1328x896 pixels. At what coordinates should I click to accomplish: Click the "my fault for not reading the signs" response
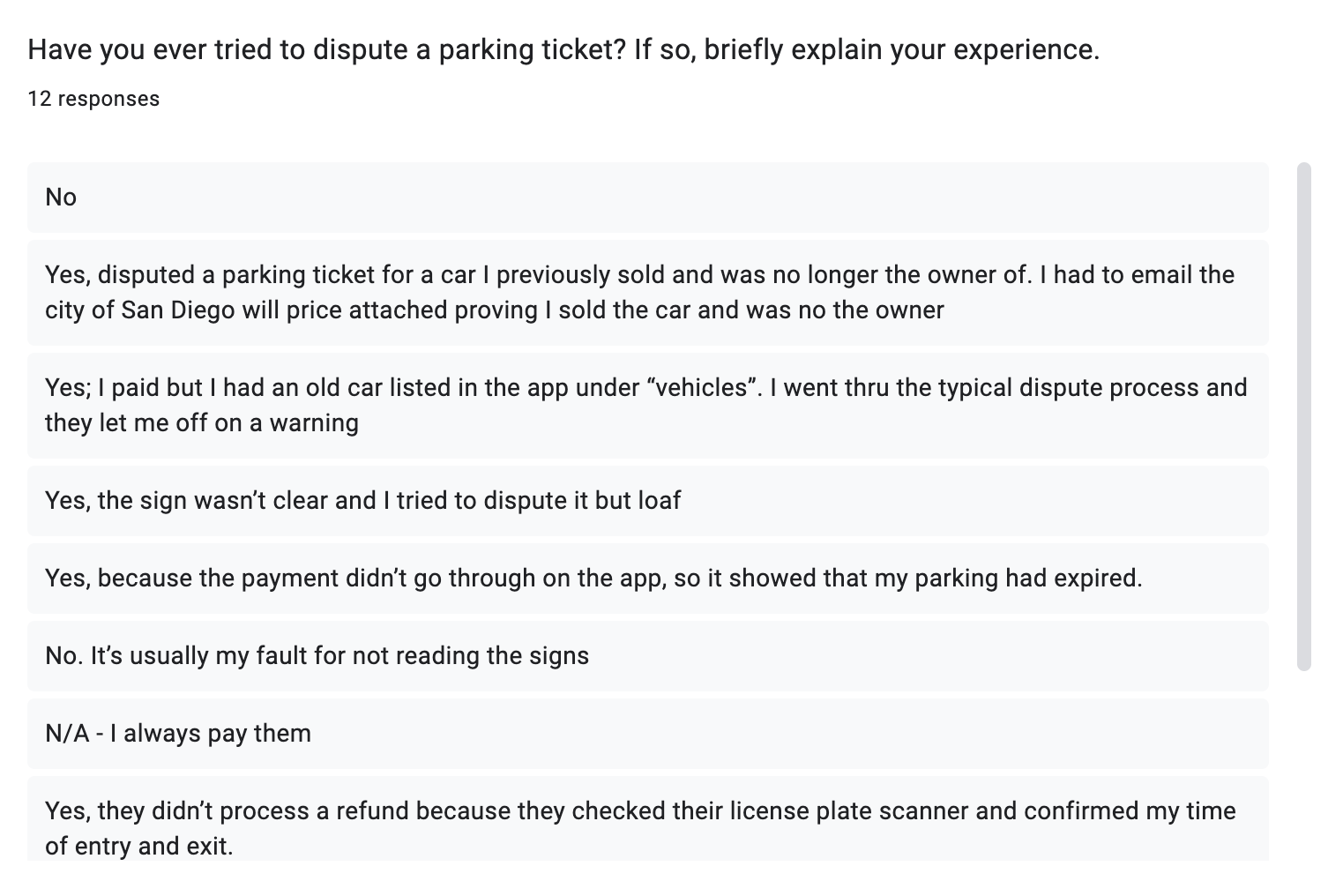click(x=647, y=656)
